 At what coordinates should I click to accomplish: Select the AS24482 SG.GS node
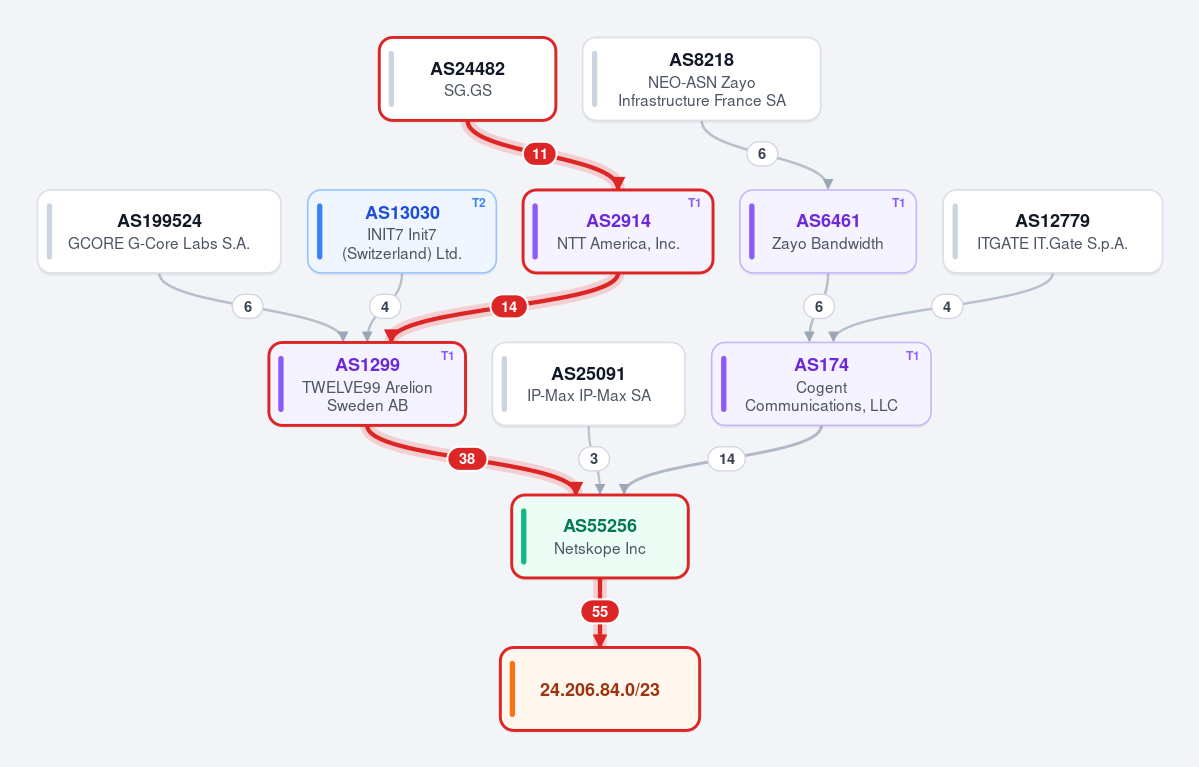(467, 79)
